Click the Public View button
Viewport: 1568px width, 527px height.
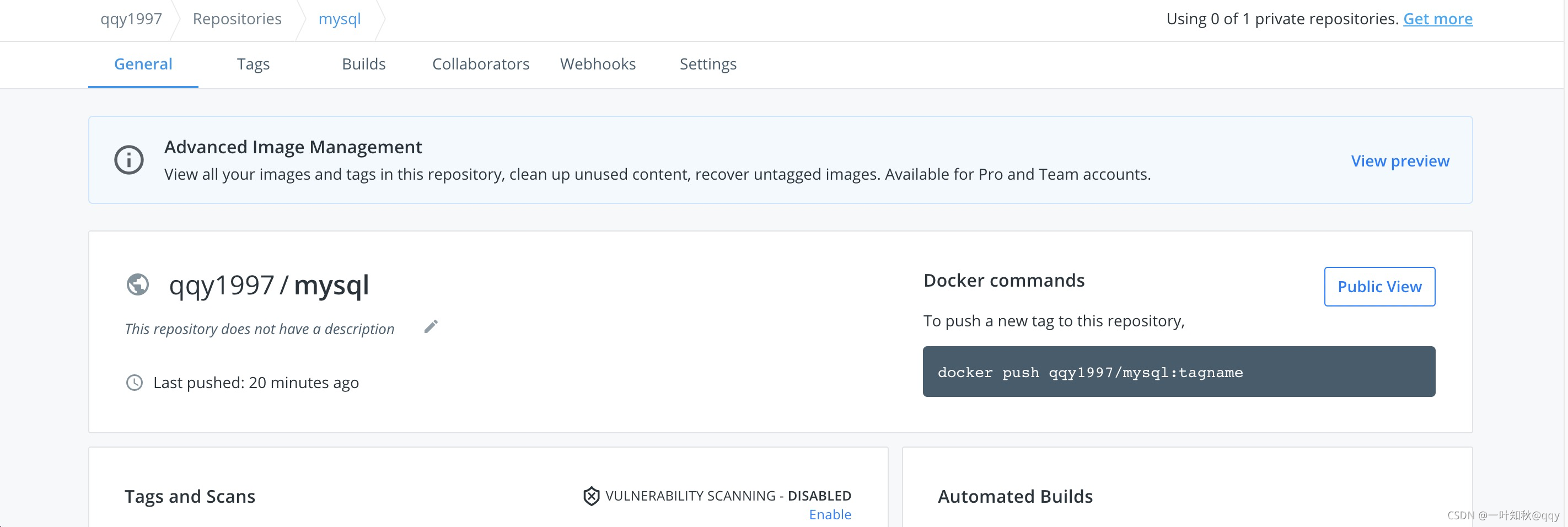pyautogui.click(x=1379, y=287)
